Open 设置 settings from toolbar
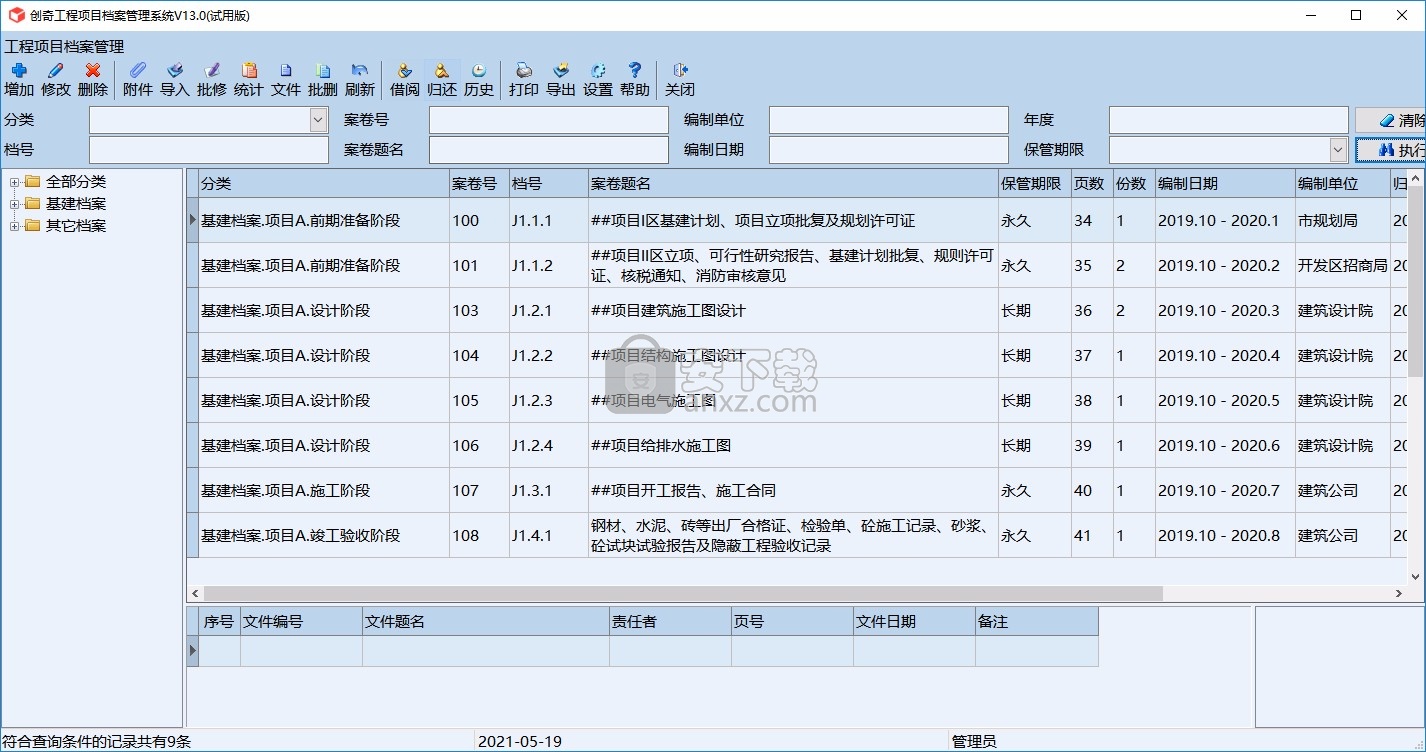The image size is (1426, 752). (x=598, y=79)
